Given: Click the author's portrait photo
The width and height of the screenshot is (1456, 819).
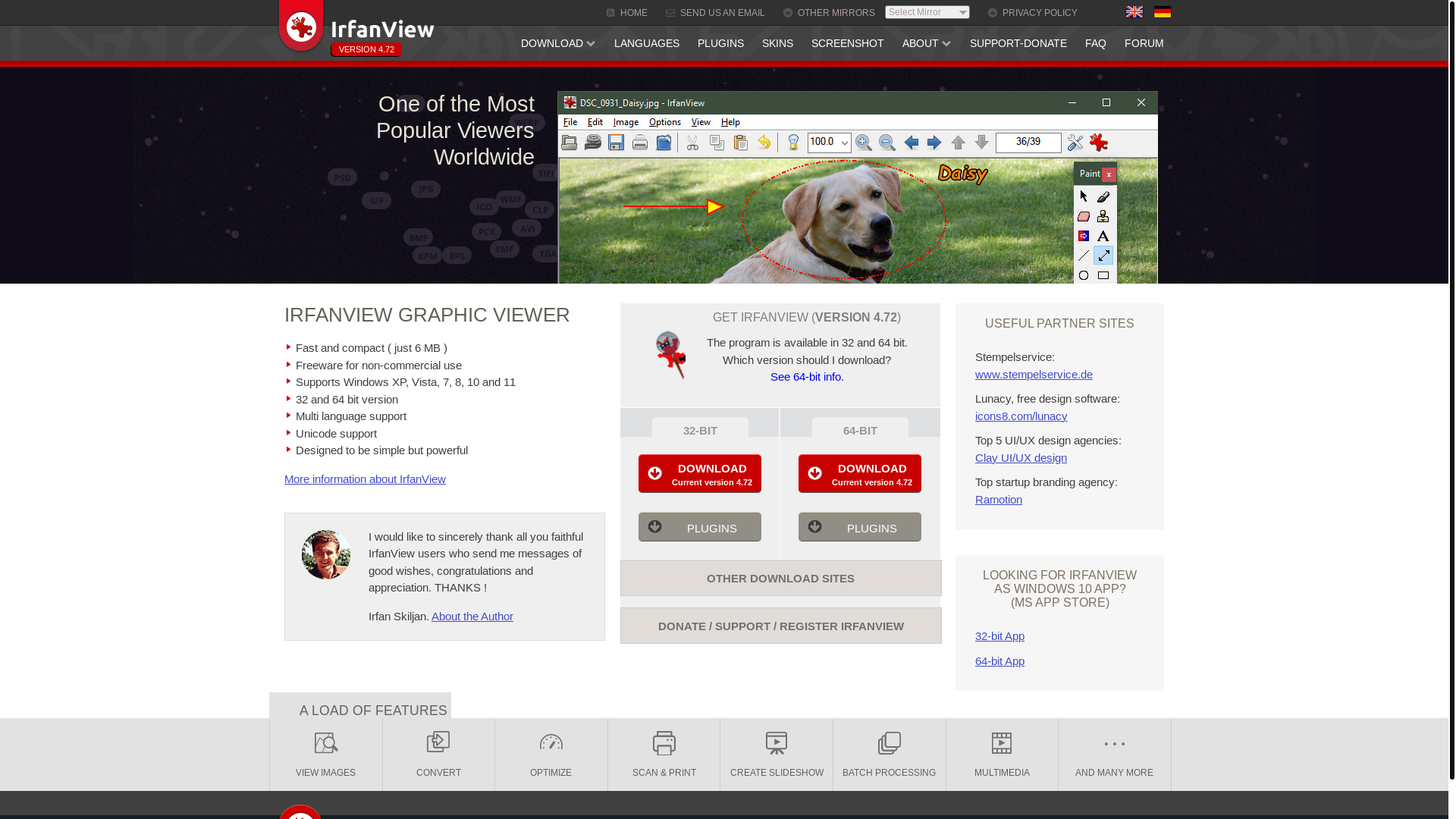Looking at the screenshot, I should (326, 554).
